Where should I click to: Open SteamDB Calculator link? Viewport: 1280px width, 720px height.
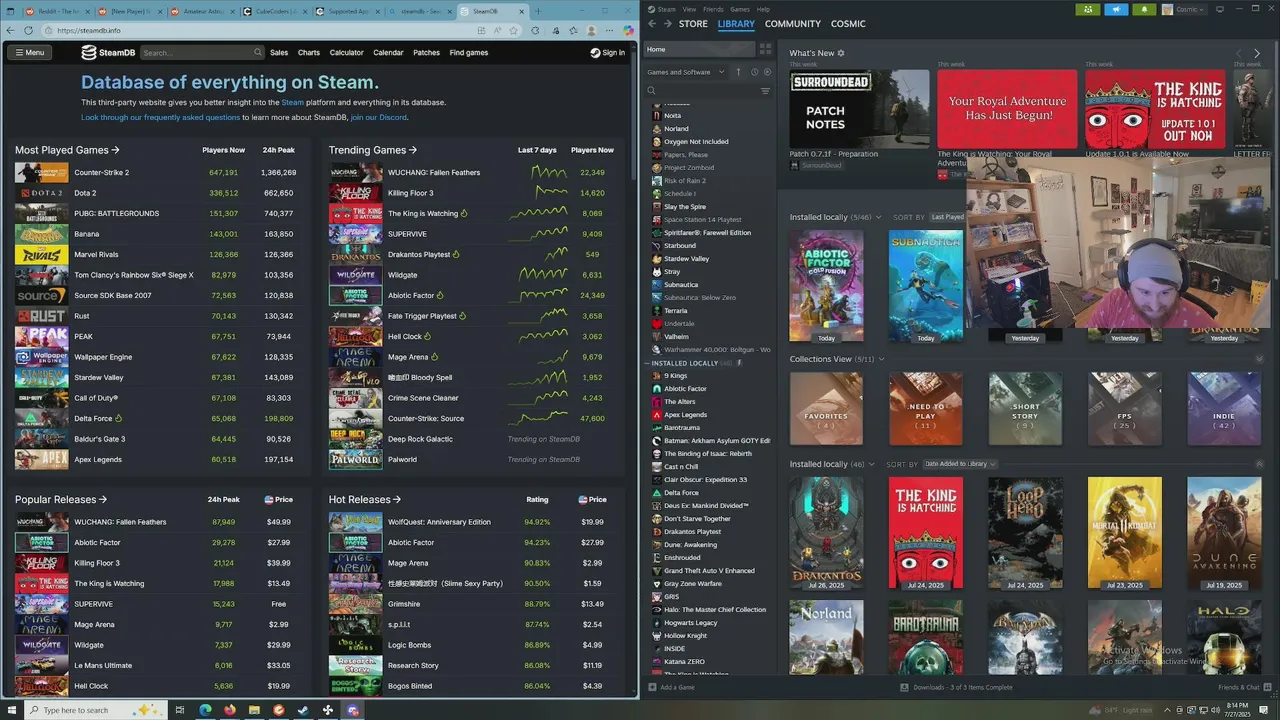click(346, 52)
